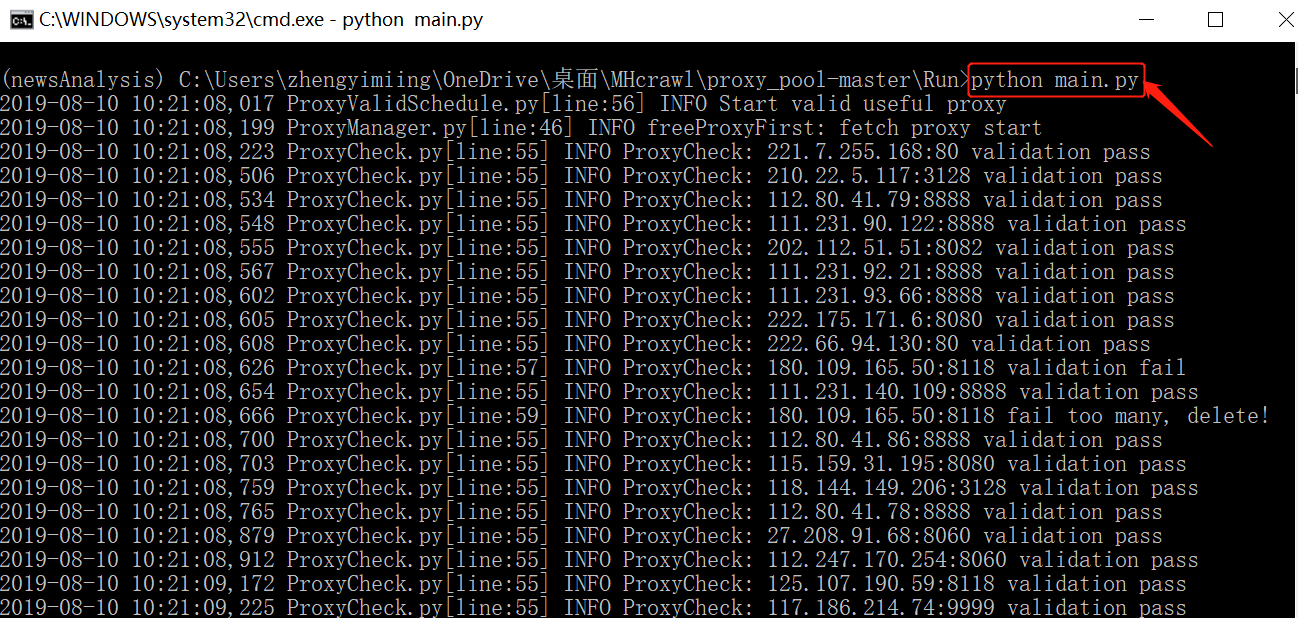Click 'ProxyCheck.py[line:59]' source label
The width and height of the screenshot is (1298, 618).
tap(418, 416)
